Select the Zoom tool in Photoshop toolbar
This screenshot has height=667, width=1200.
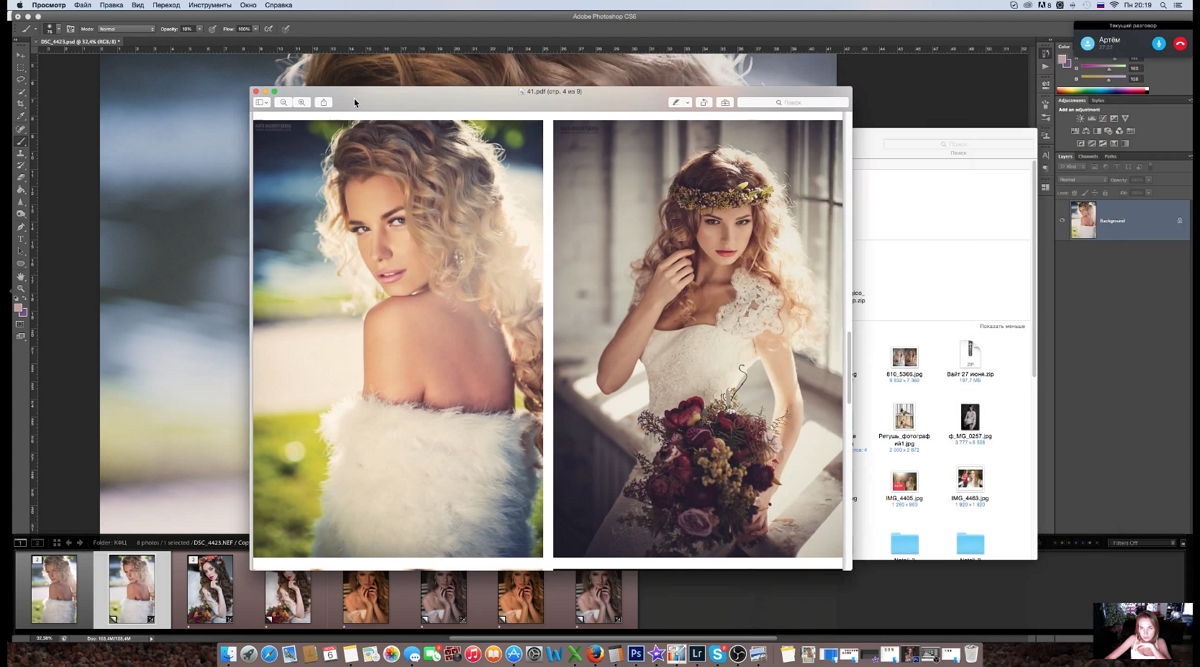[x=21, y=287]
